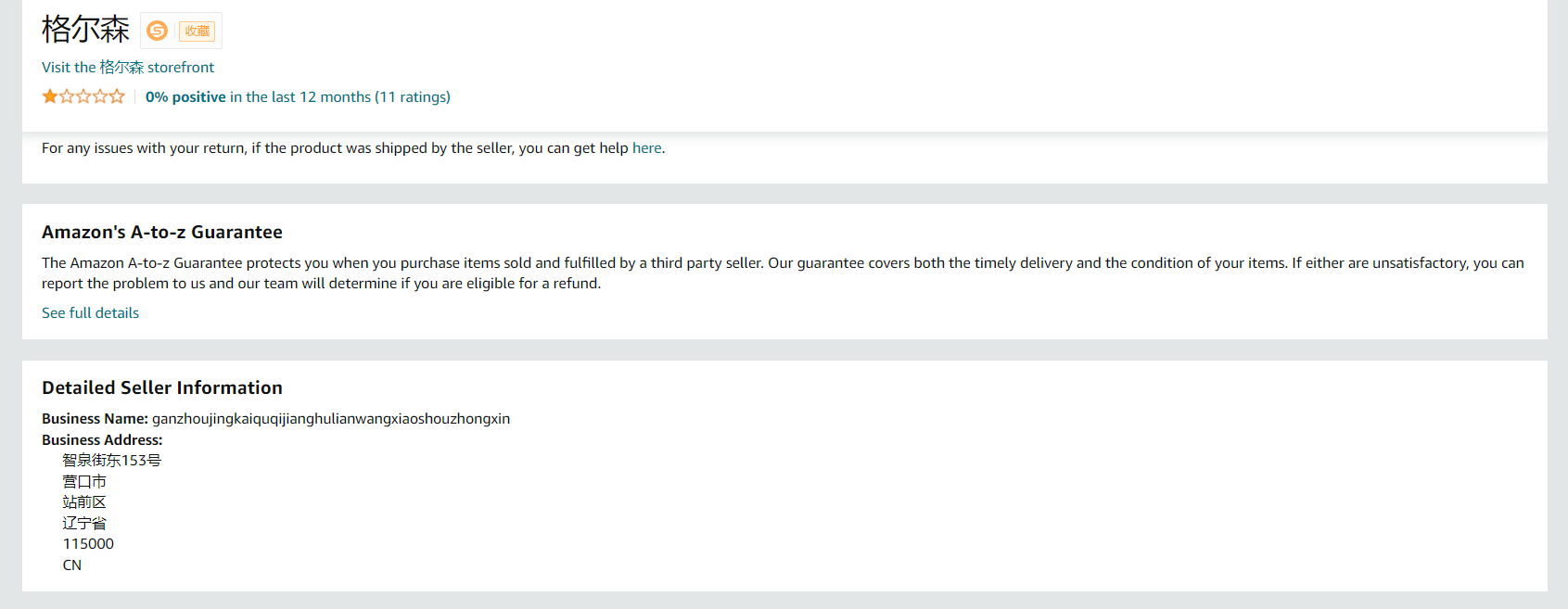Click the second empty rating star

click(67, 96)
